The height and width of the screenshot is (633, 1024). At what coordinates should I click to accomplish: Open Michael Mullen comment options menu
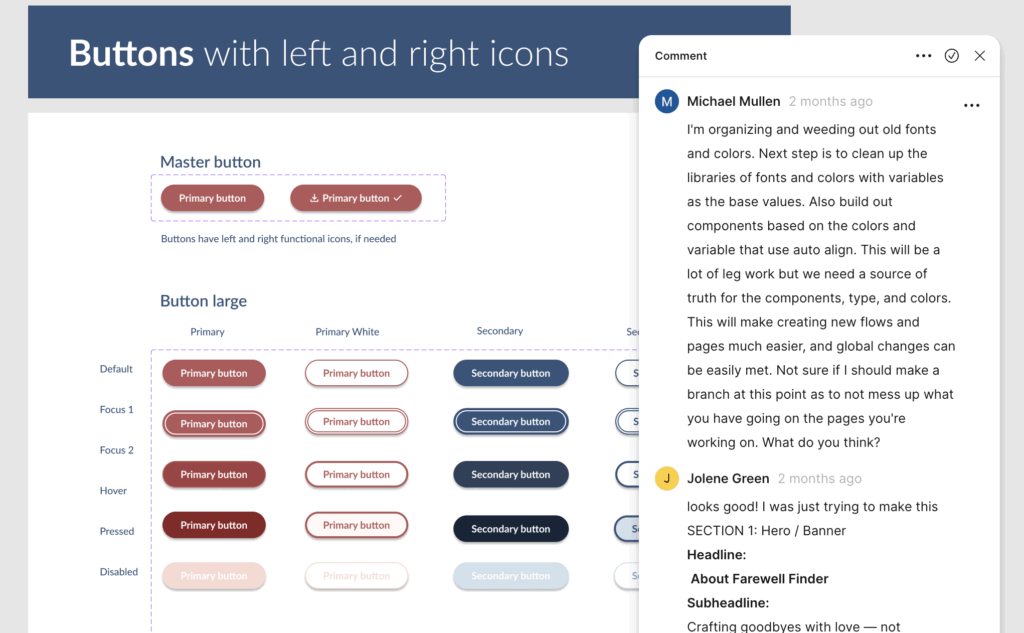click(x=971, y=105)
